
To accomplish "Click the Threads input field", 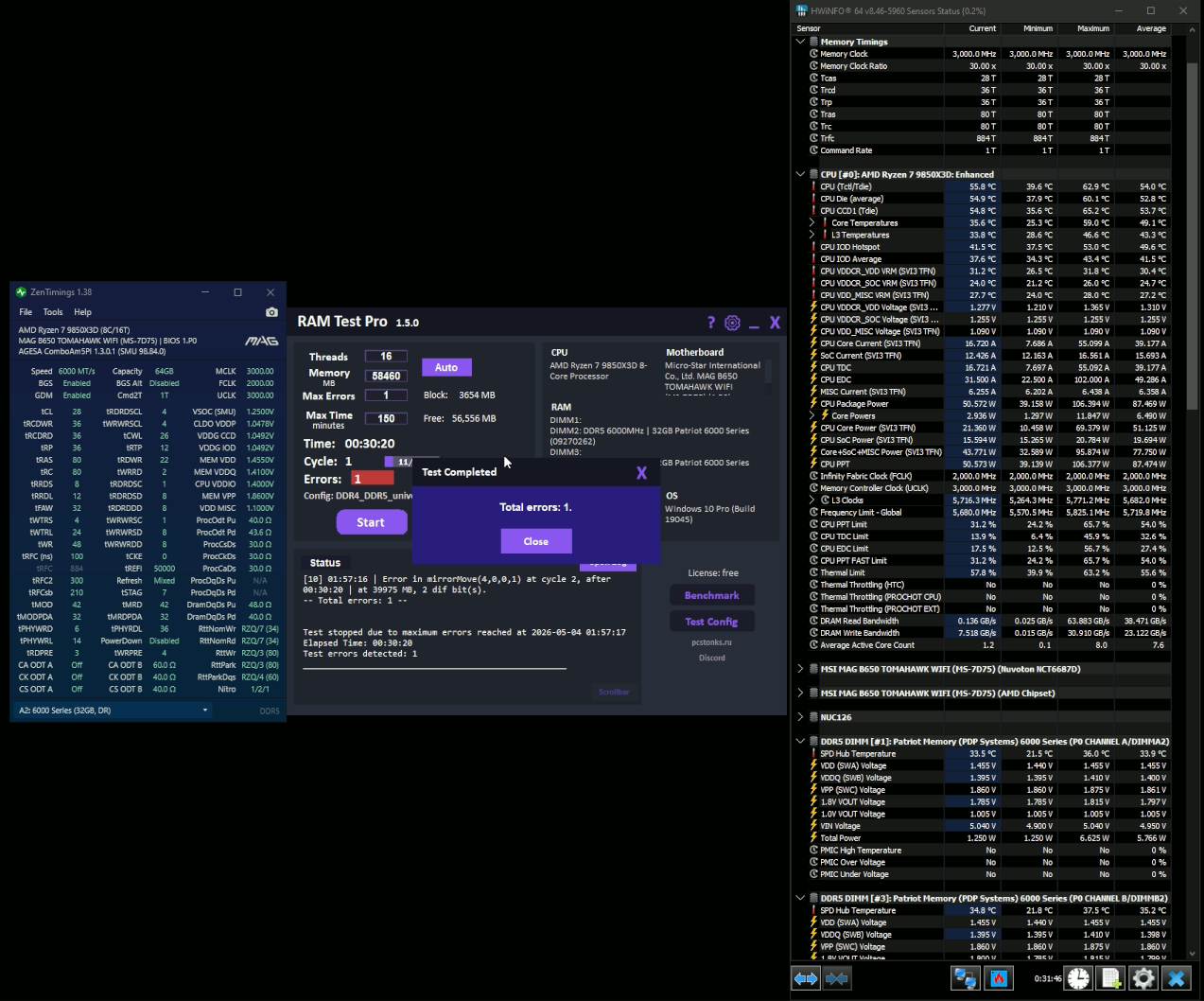I will pyautogui.click(x=386, y=356).
